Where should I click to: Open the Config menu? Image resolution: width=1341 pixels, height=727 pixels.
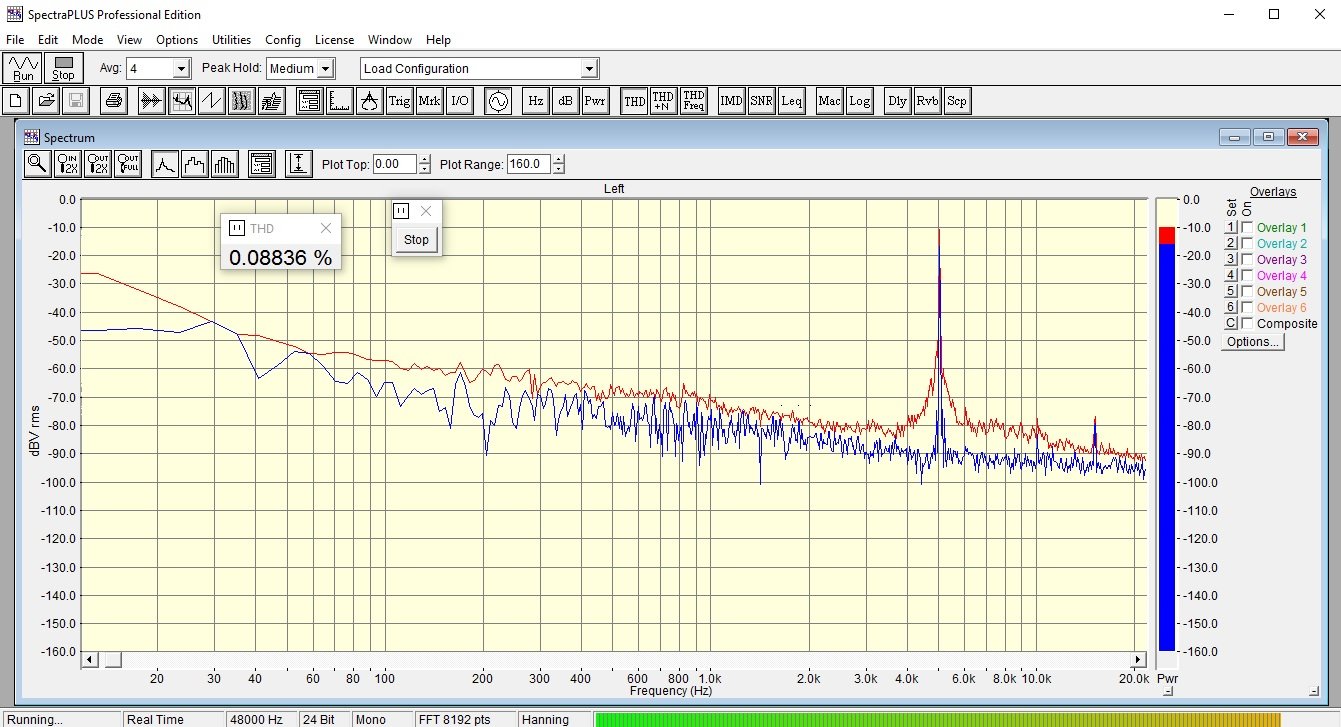tap(283, 40)
